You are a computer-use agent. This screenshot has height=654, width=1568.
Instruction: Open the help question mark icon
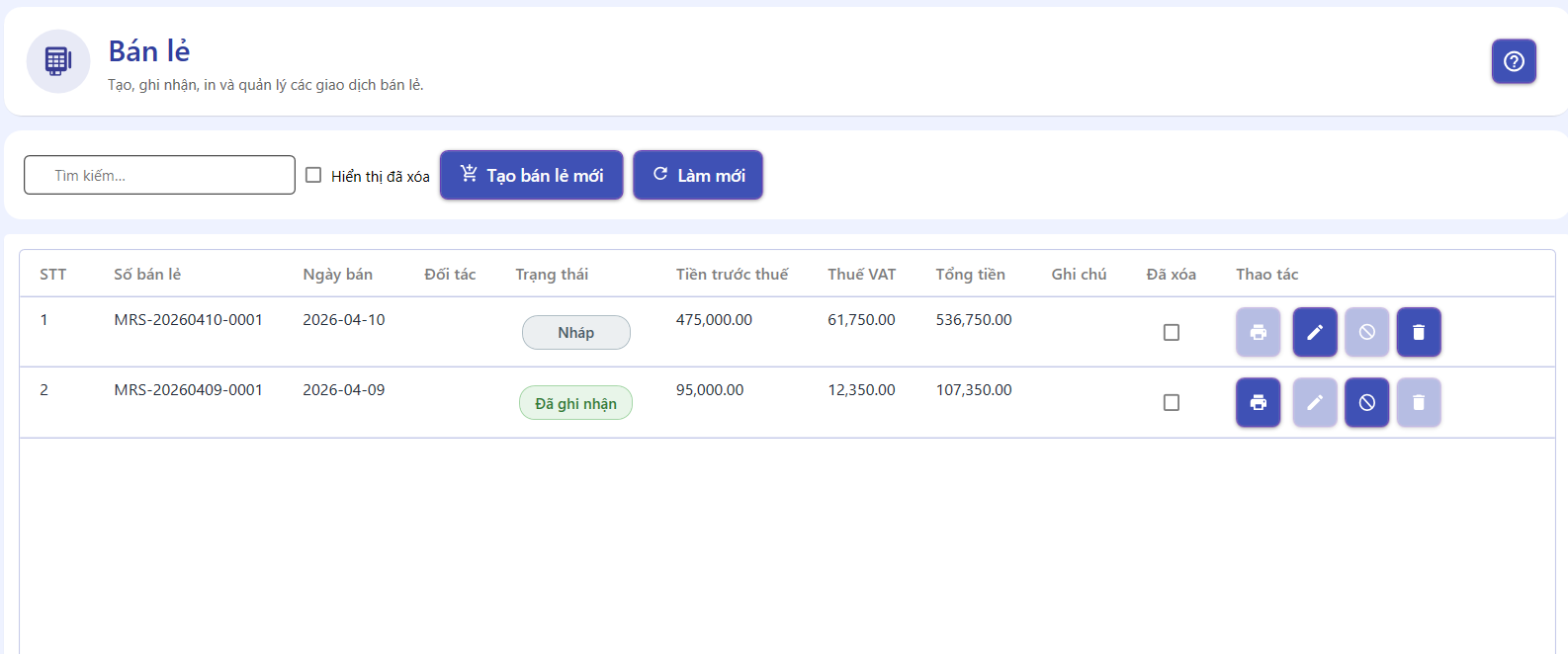point(1513,61)
